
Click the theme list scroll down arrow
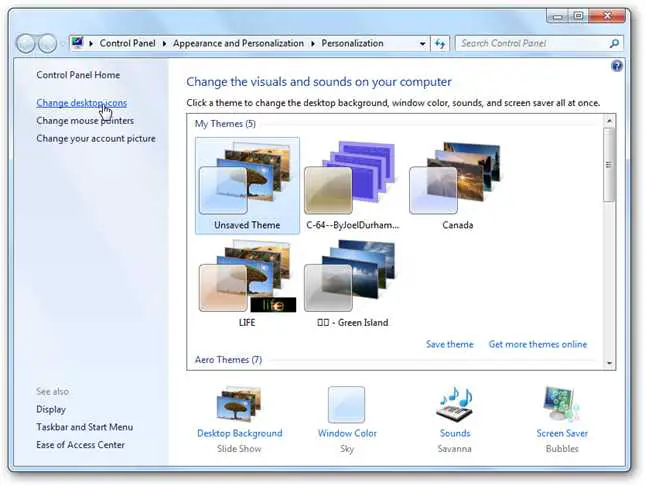point(609,363)
